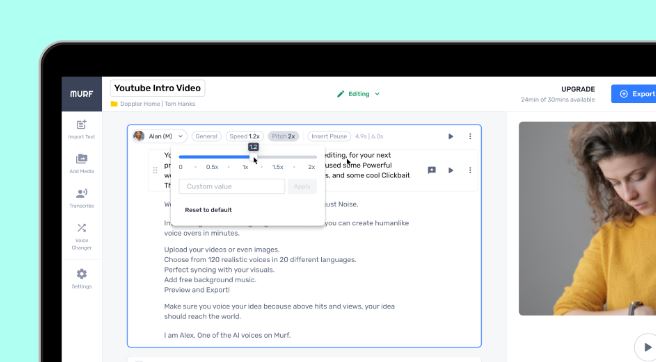This screenshot has height=362, width=656.
Task: Open Settings from the sidebar gear
Action: [82, 278]
